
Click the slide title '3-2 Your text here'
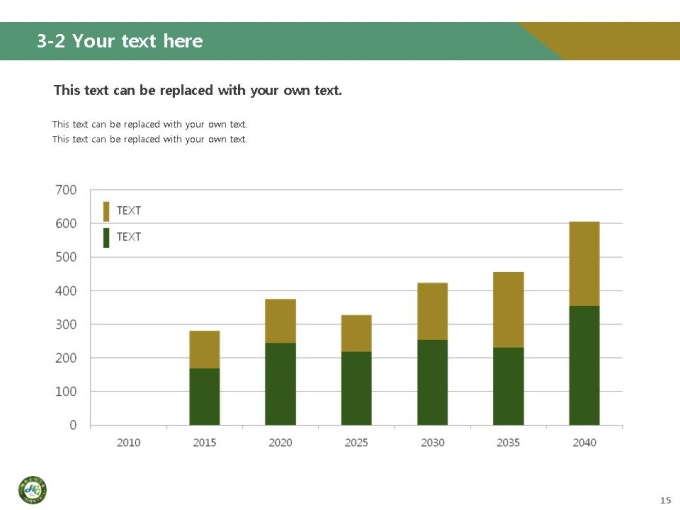[x=120, y=41]
